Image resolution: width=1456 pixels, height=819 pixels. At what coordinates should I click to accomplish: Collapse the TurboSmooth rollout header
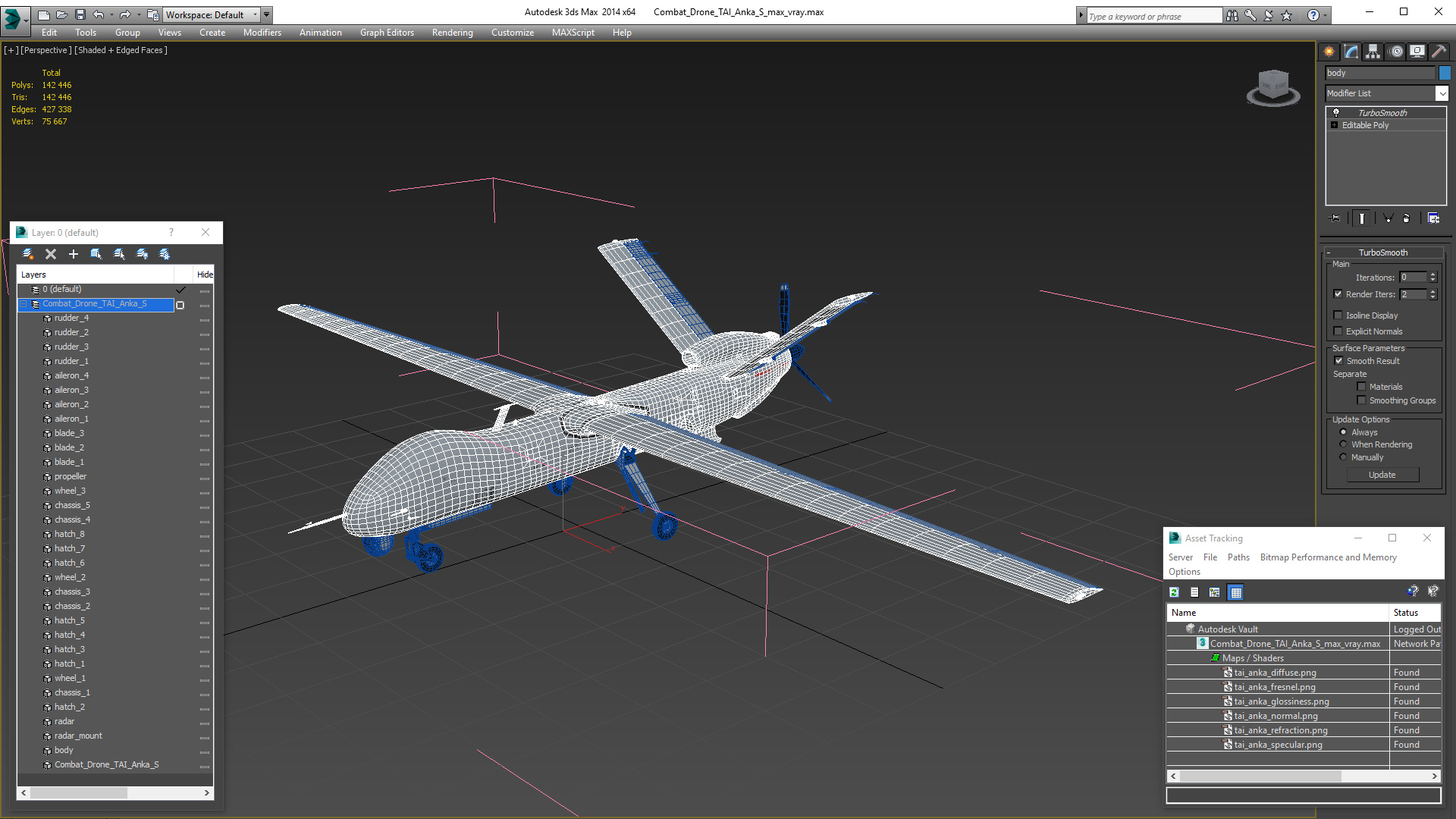coord(1382,253)
